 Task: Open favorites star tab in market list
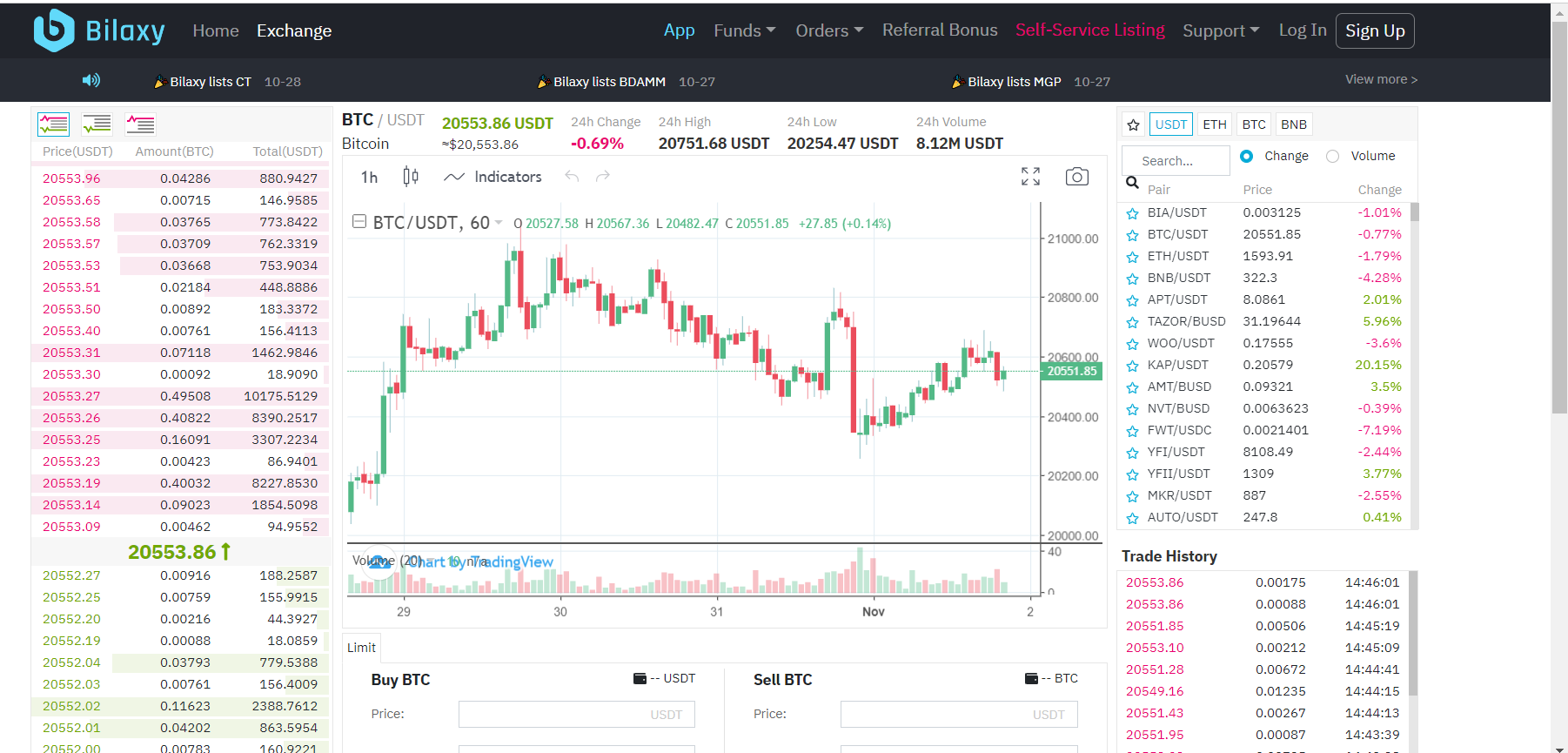[x=1133, y=124]
